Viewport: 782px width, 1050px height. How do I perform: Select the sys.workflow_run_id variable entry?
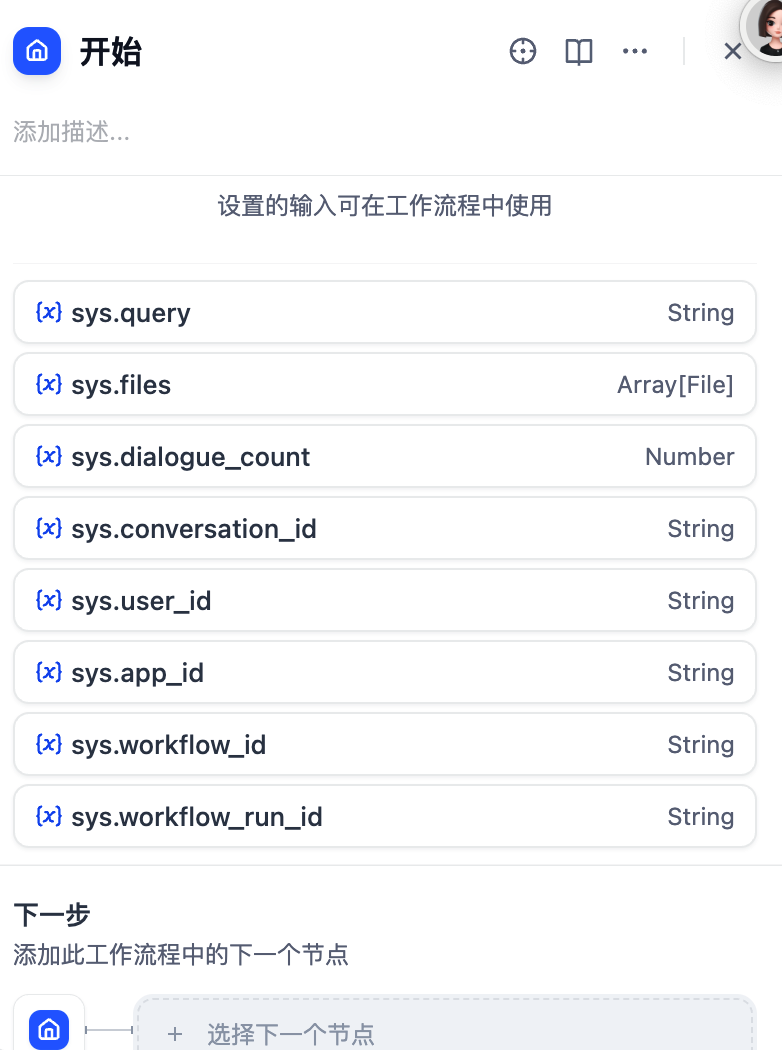click(385, 816)
